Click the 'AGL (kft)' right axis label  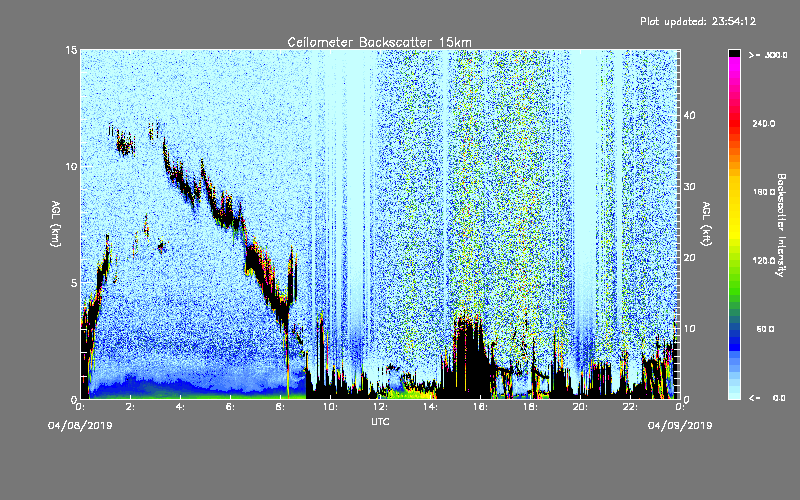pyautogui.click(x=706, y=224)
